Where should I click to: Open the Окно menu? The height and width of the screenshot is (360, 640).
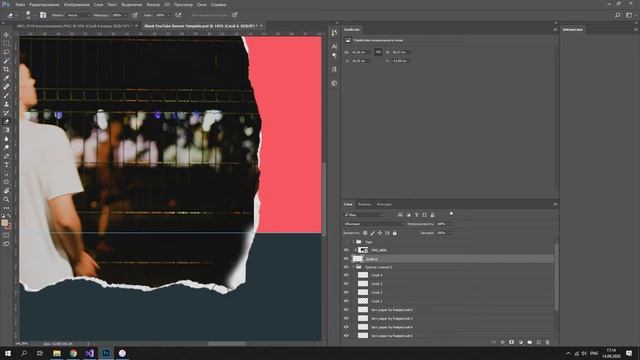pyautogui.click(x=201, y=4)
